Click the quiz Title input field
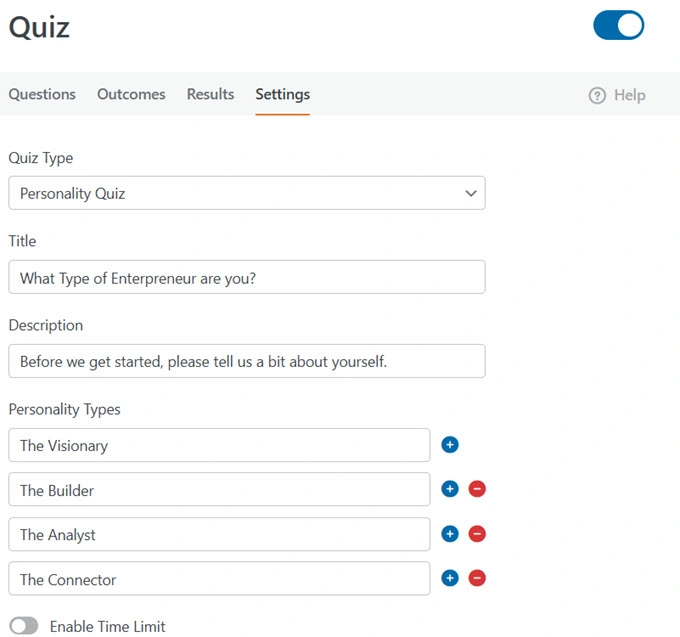 coord(246,278)
